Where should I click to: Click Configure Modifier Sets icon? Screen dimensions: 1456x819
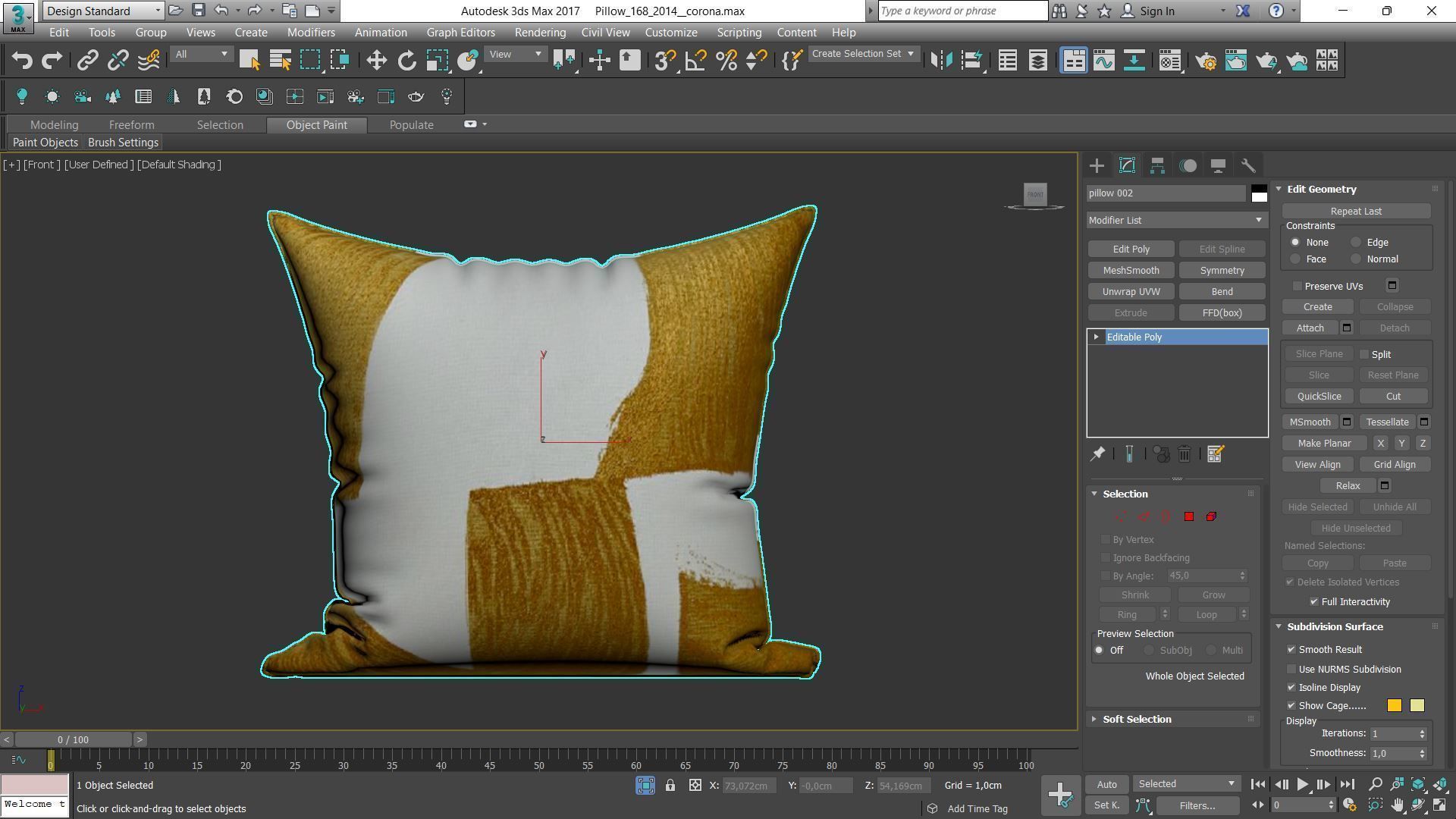tap(1215, 454)
